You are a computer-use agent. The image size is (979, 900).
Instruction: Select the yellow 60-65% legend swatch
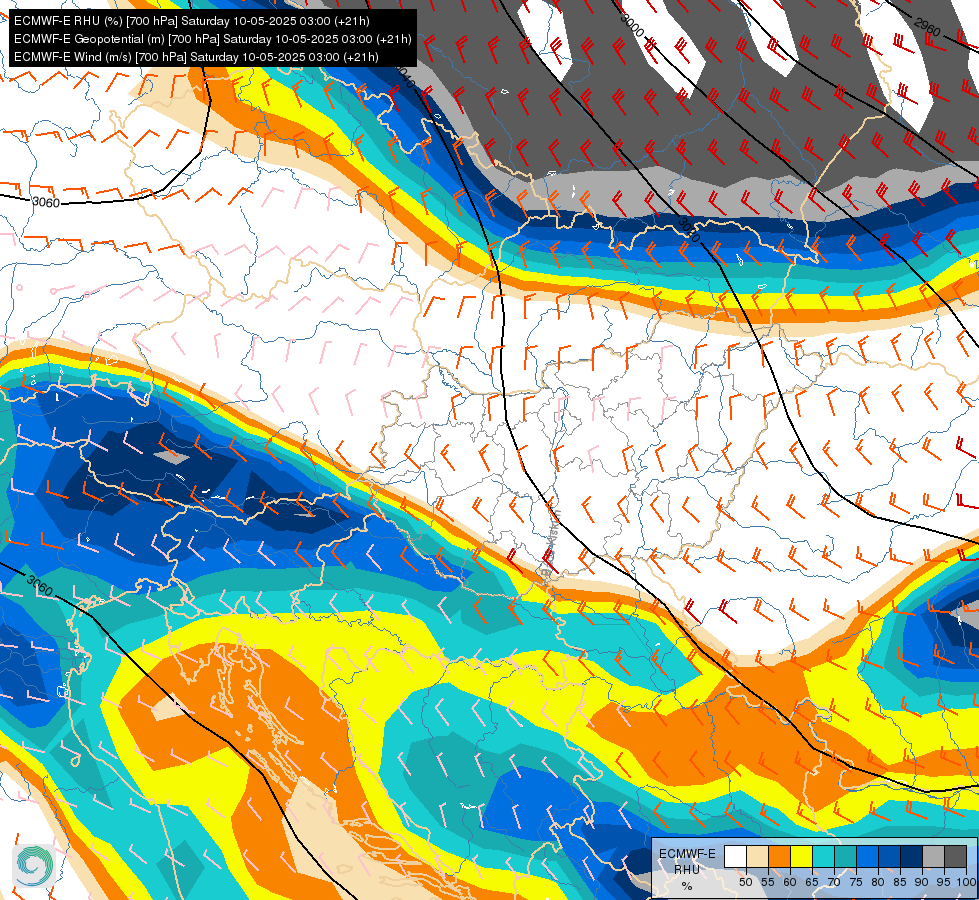pyautogui.click(x=800, y=857)
